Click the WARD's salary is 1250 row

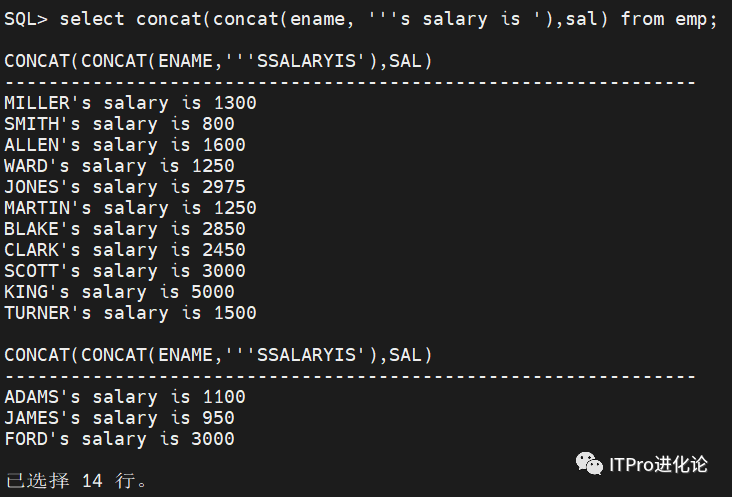(x=119, y=166)
